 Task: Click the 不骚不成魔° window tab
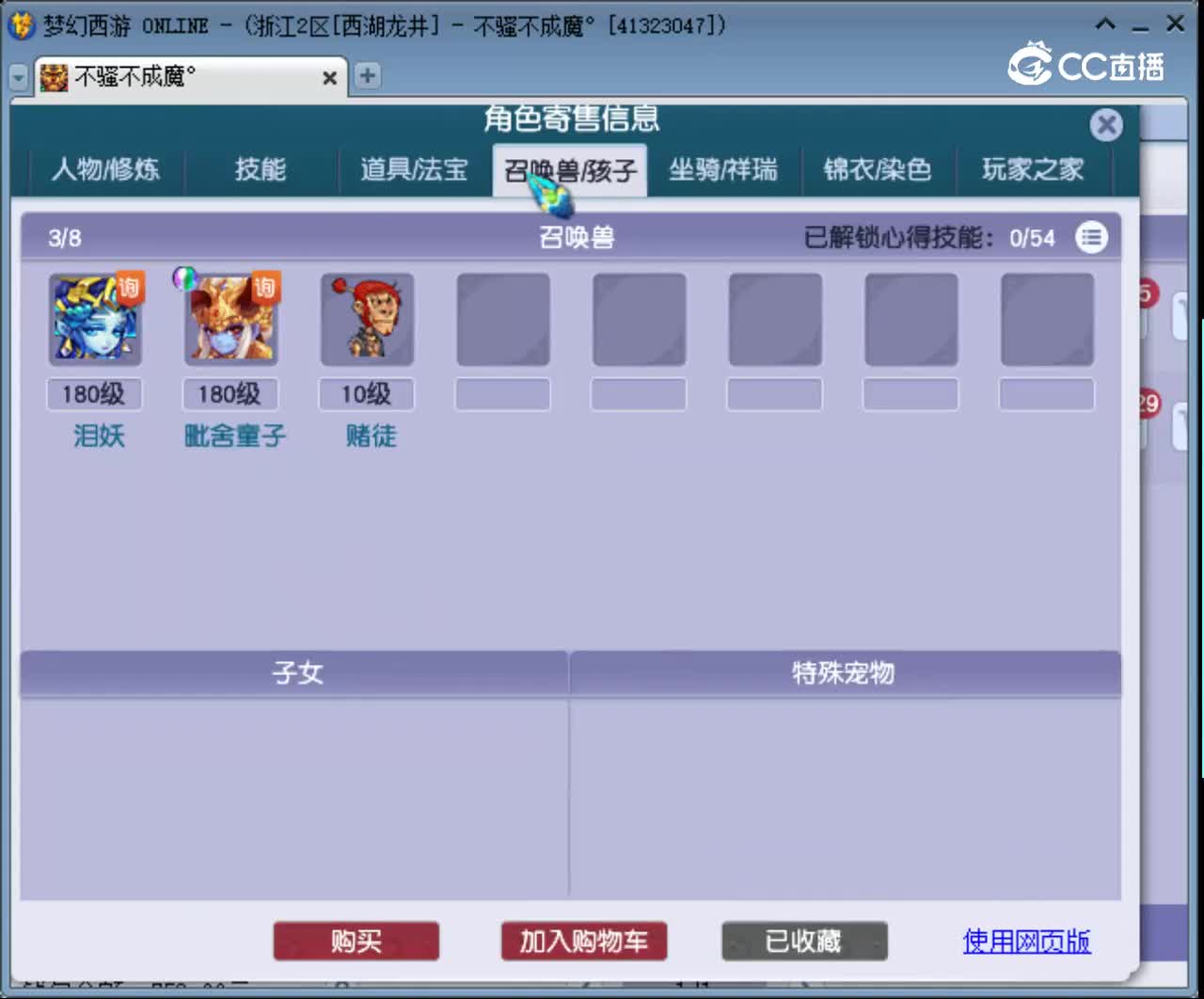coord(191,77)
